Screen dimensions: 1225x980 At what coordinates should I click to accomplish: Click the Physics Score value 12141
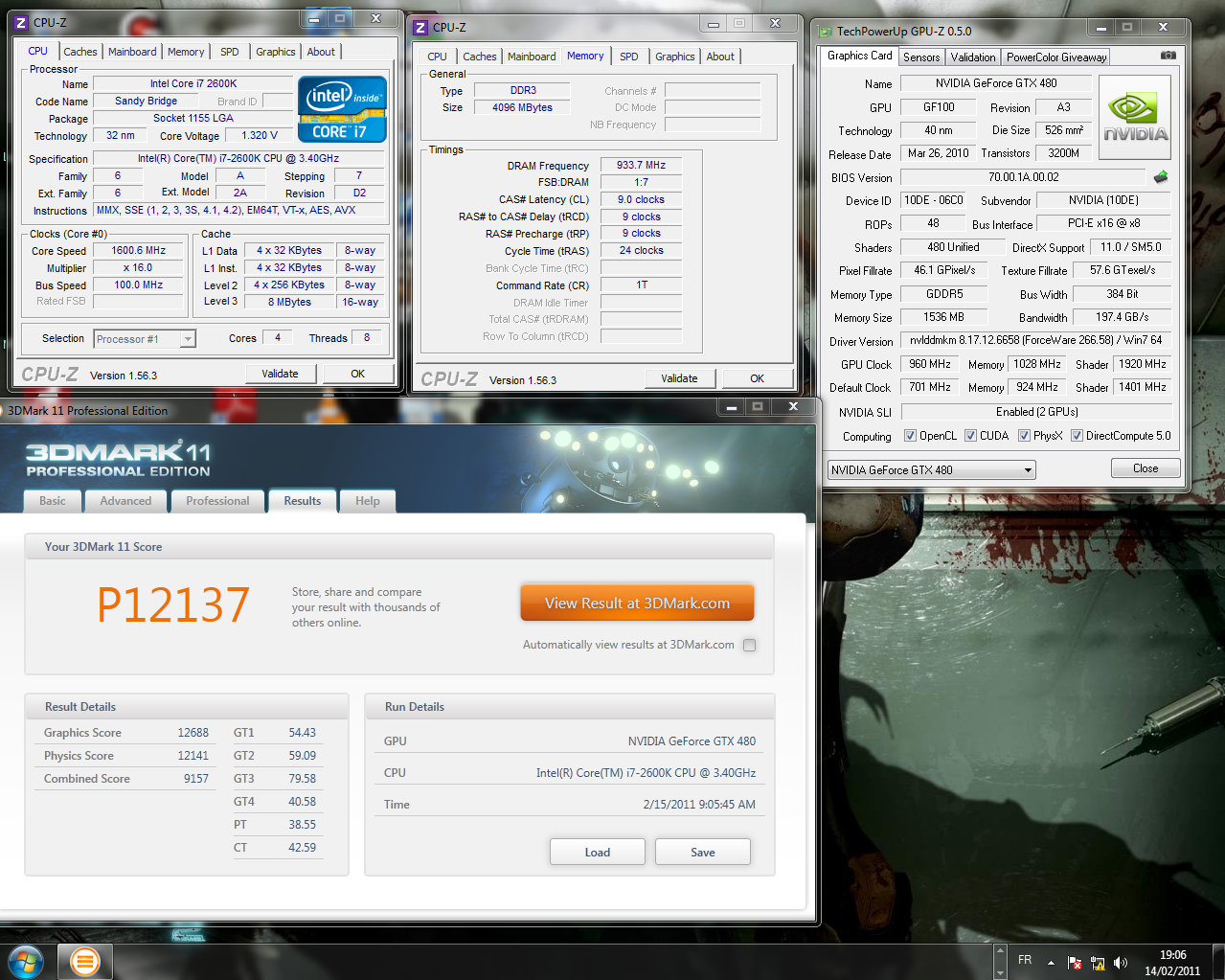pyautogui.click(x=193, y=756)
